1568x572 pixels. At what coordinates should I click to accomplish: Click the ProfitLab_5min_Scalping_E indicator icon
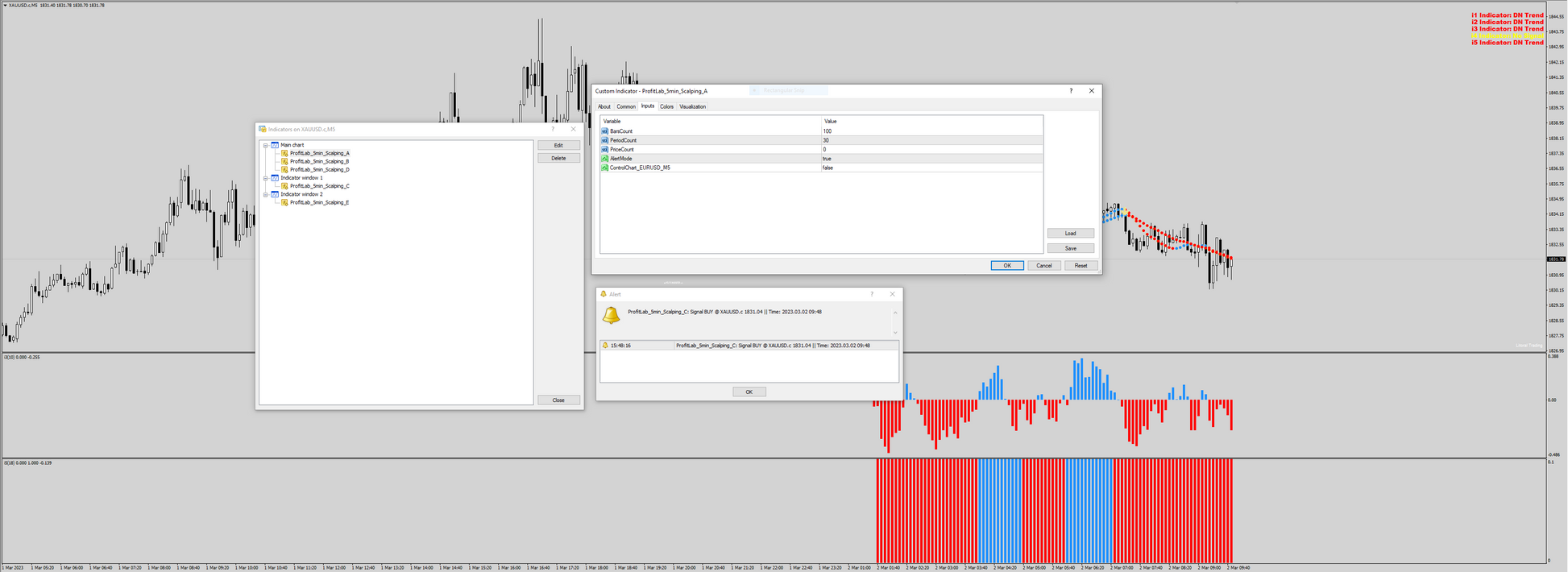(285, 203)
